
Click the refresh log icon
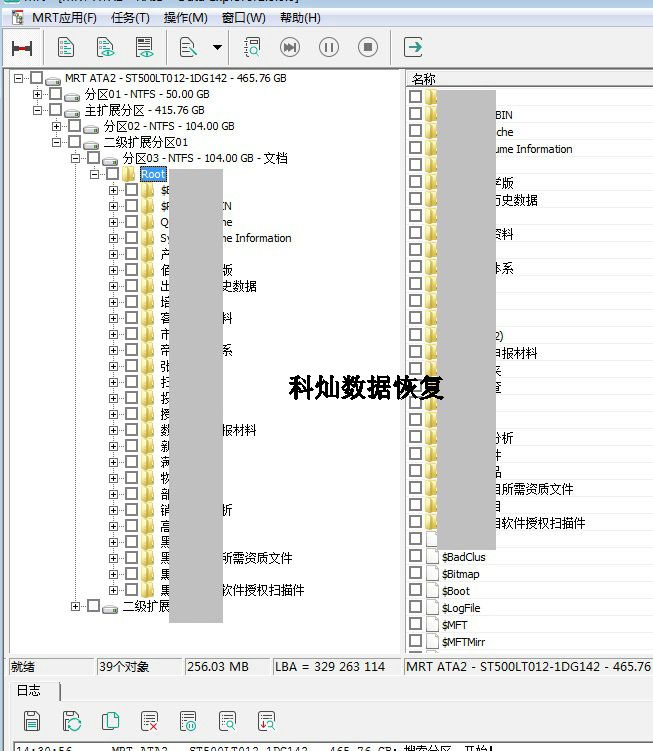[71, 721]
